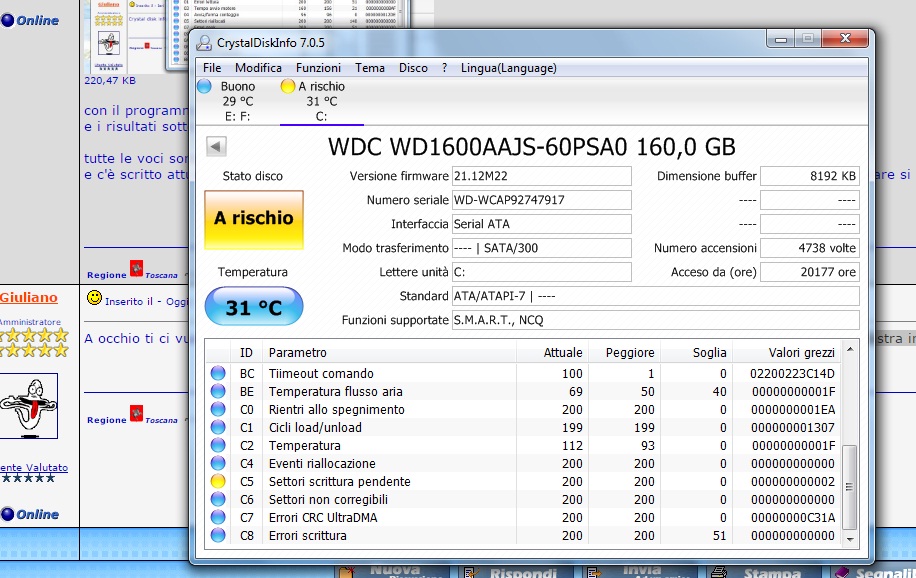
Task: Click the blue status icon of row C6
Action: (218, 499)
